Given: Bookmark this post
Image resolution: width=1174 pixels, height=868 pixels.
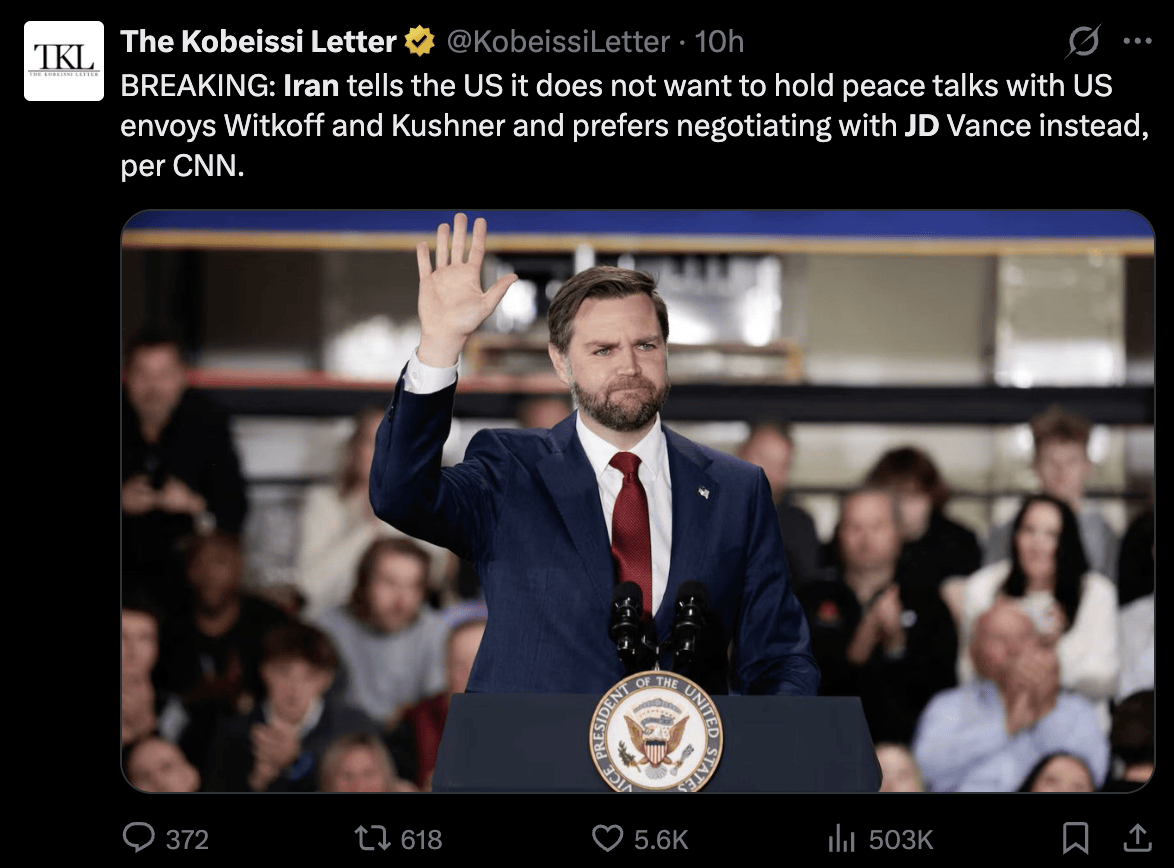Looking at the screenshot, I should pyautogui.click(x=1075, y=838).
